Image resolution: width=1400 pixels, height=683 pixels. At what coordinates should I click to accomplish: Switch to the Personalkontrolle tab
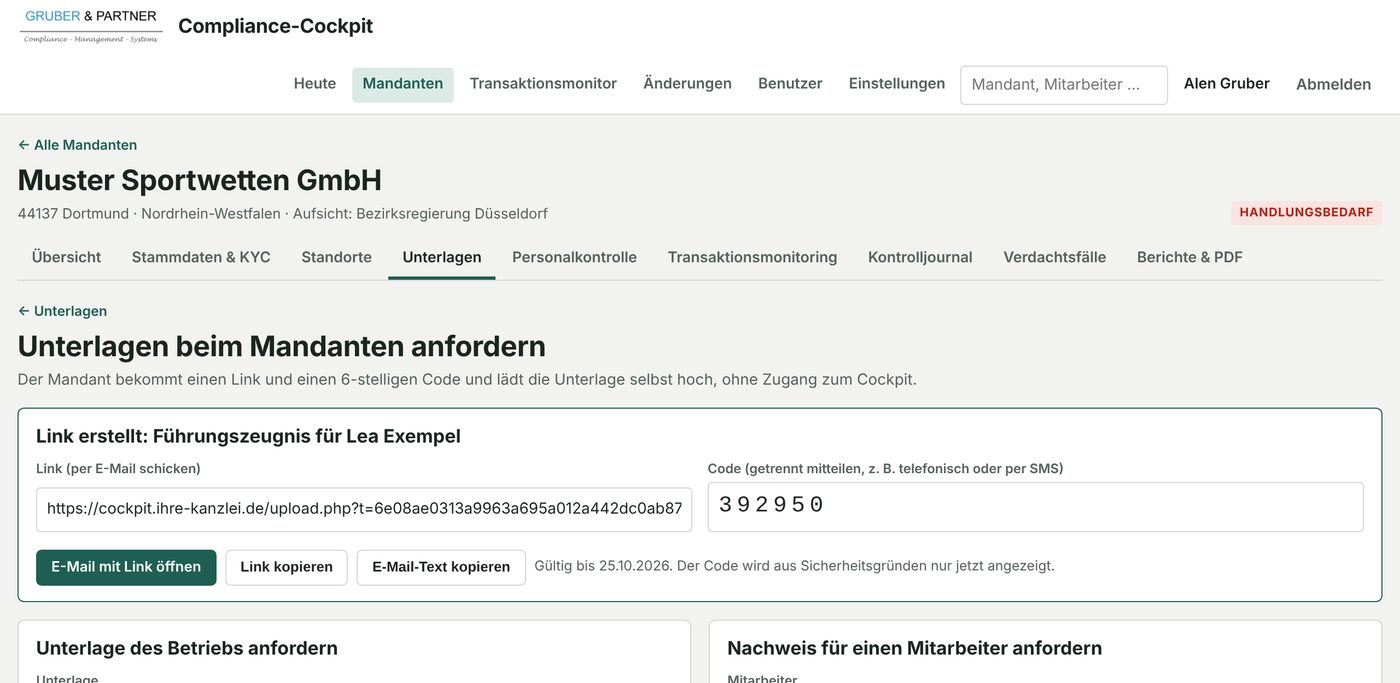575,257
